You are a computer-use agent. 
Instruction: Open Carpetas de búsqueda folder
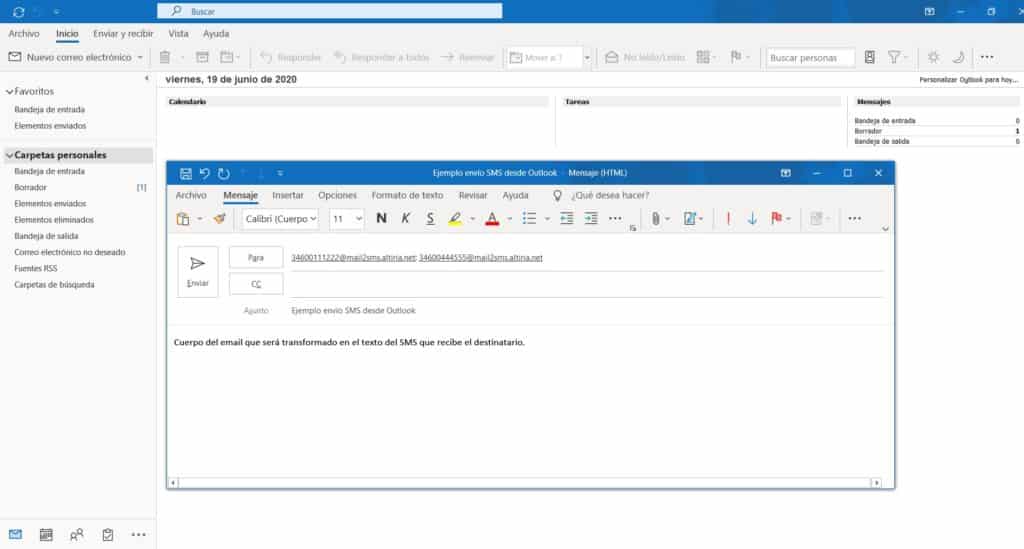pyautogui.click(x=54, y=285)
